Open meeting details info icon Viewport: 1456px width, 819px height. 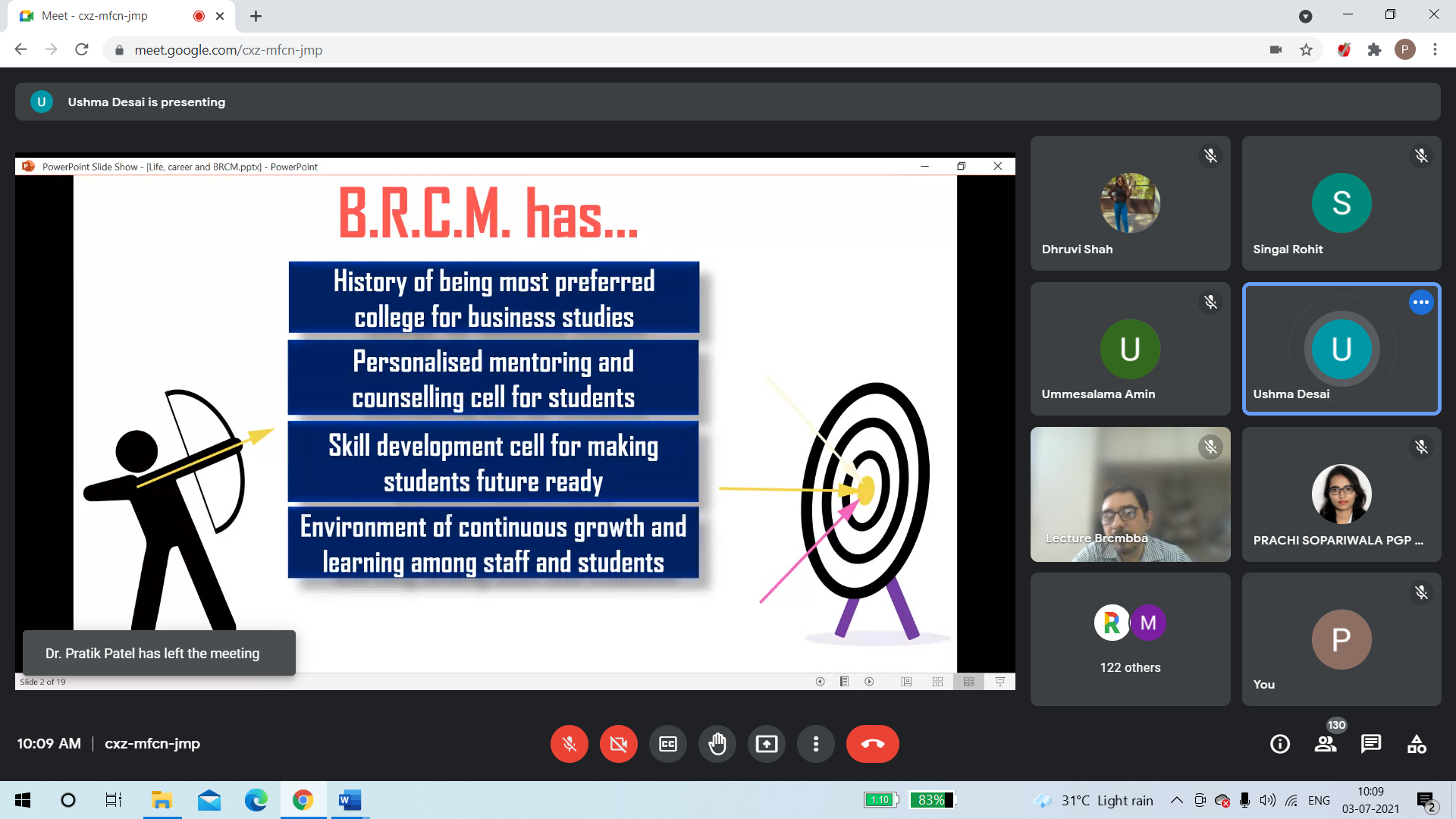[1279, 744]
